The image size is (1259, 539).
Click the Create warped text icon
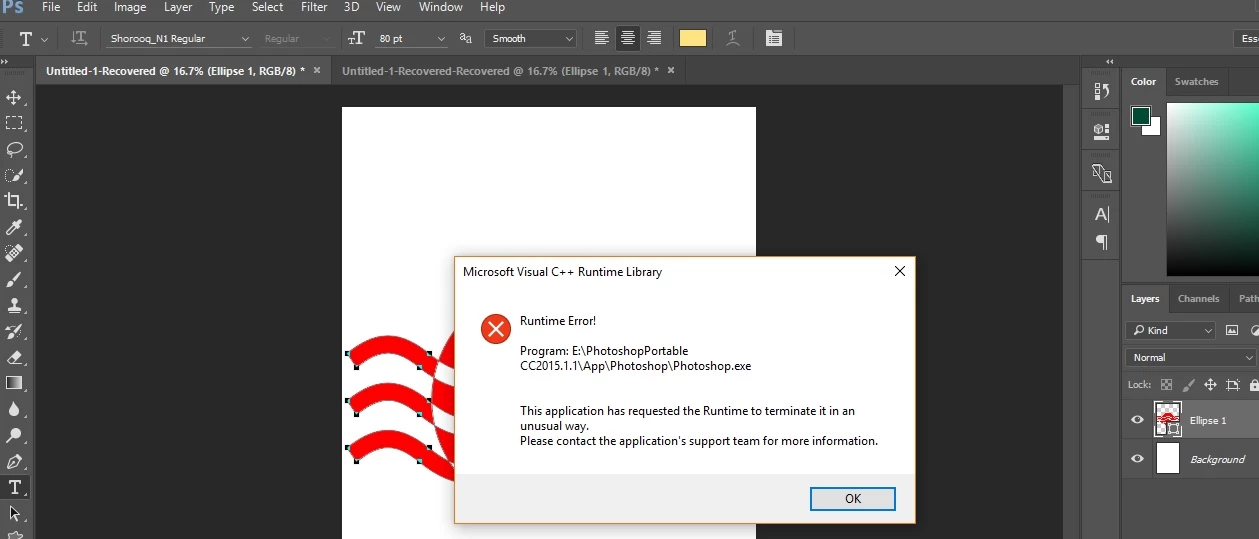tap(733, 38)
